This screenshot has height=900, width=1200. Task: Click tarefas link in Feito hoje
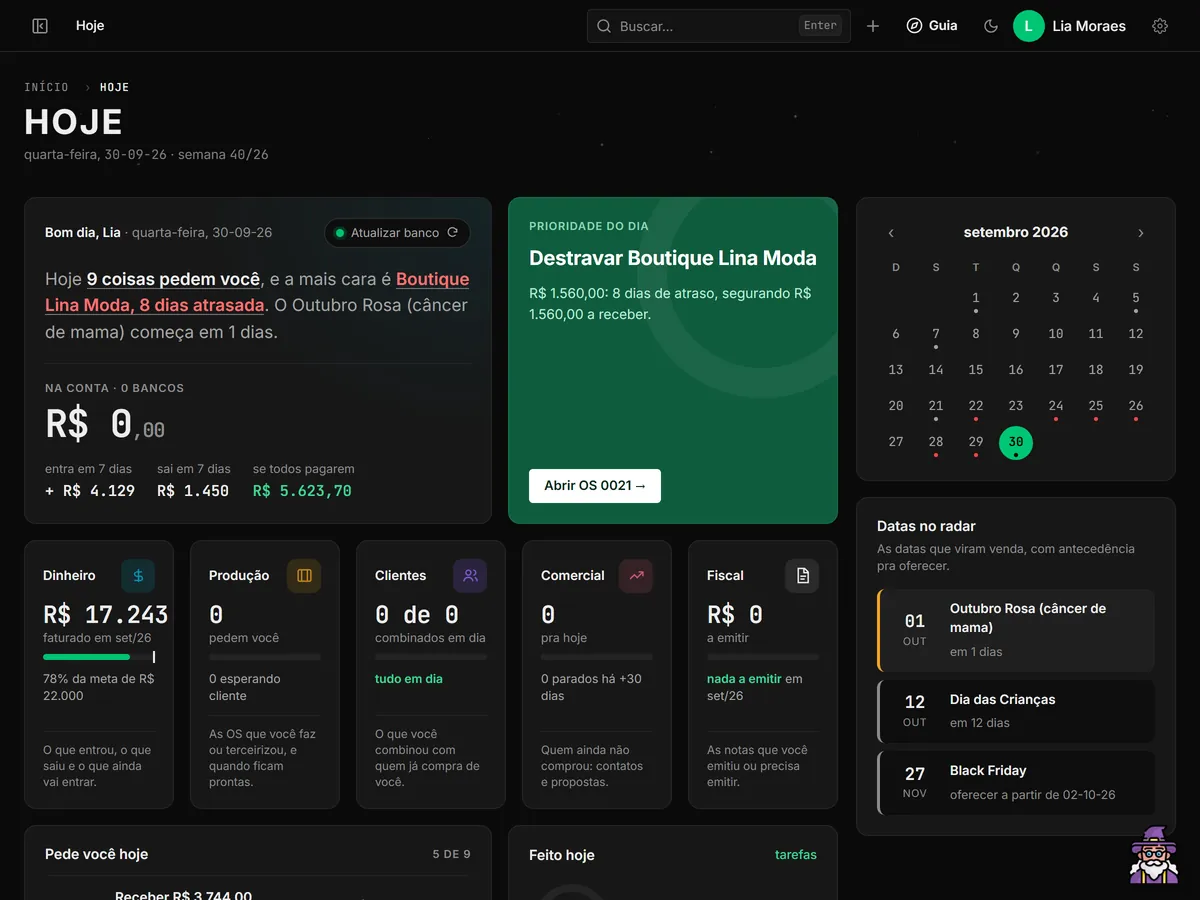[x=796, y=855]
